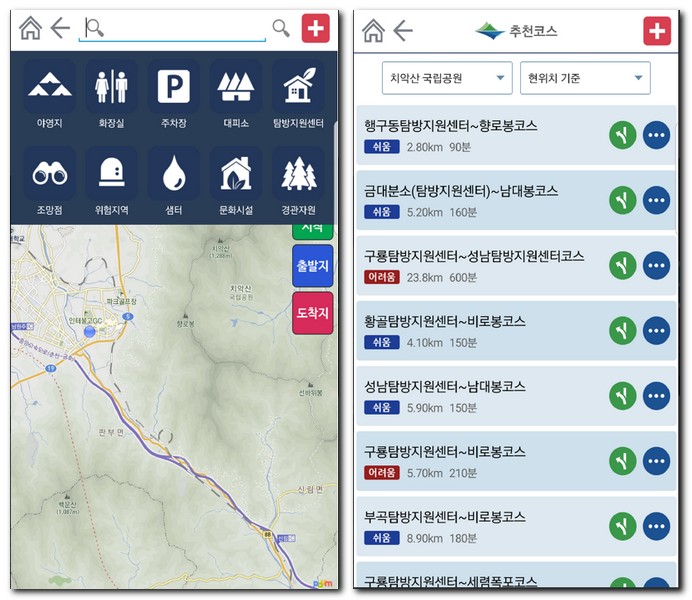
Task: Select the 탐방지원센터 visitor center icon
Action: tap(298, 87)
